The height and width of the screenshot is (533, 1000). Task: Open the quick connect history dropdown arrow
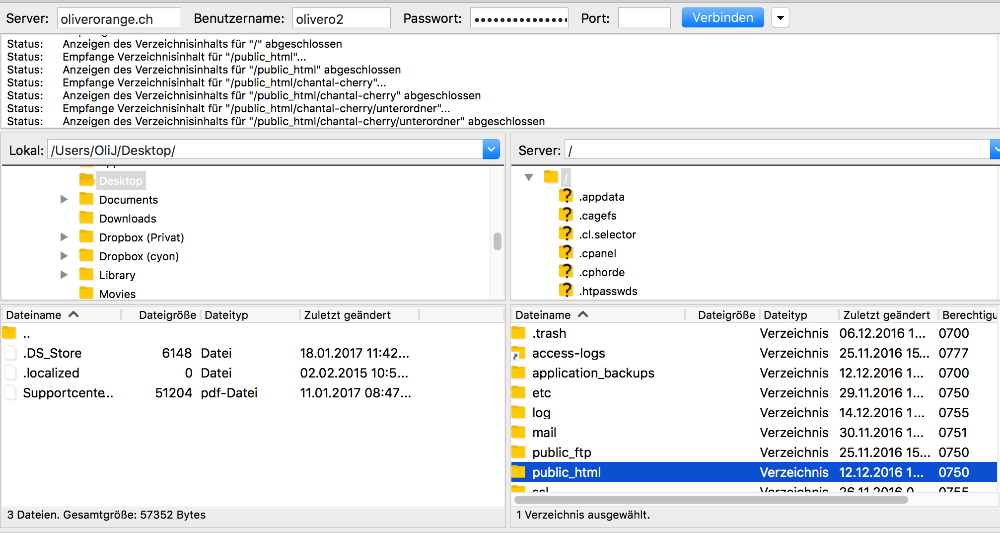click(780, 18)
